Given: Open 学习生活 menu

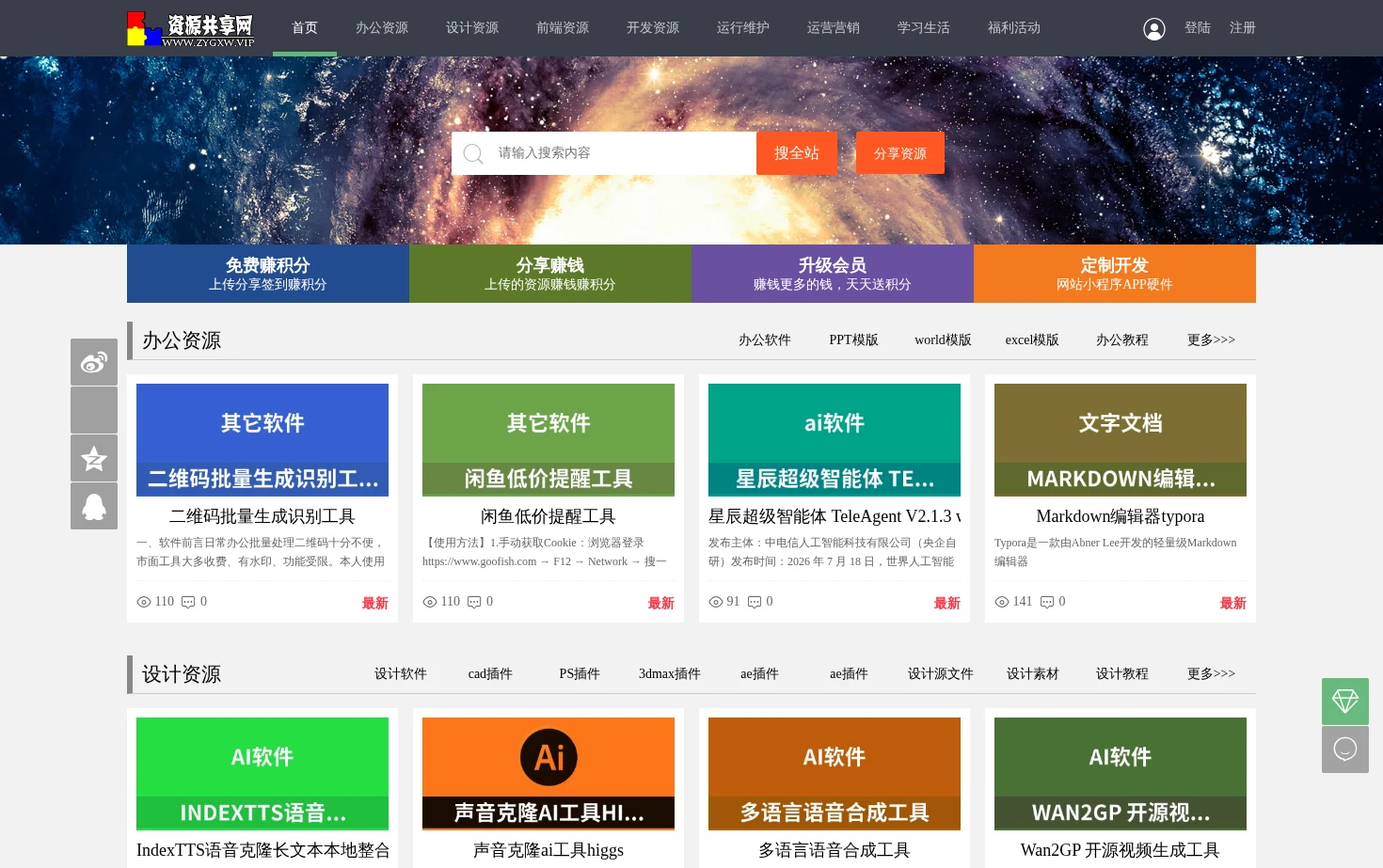Looking at the screenshot, I should [x=924, y=28].
